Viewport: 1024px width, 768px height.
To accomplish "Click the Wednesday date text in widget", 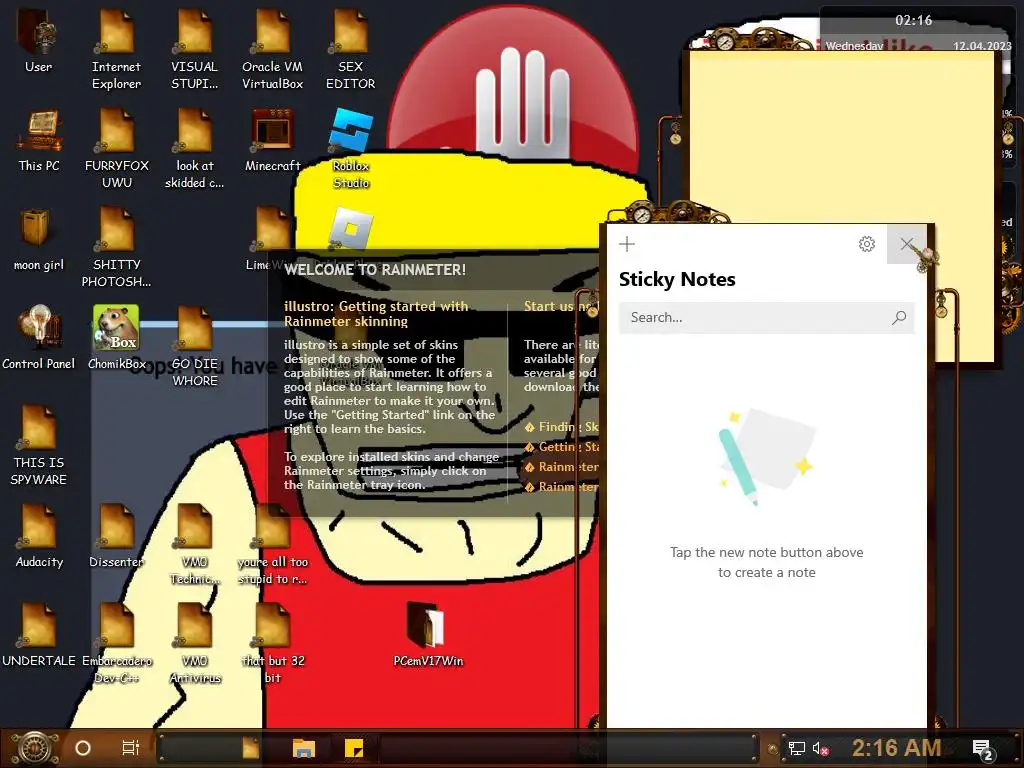I will pyautogui.click(x=854, y=46).
